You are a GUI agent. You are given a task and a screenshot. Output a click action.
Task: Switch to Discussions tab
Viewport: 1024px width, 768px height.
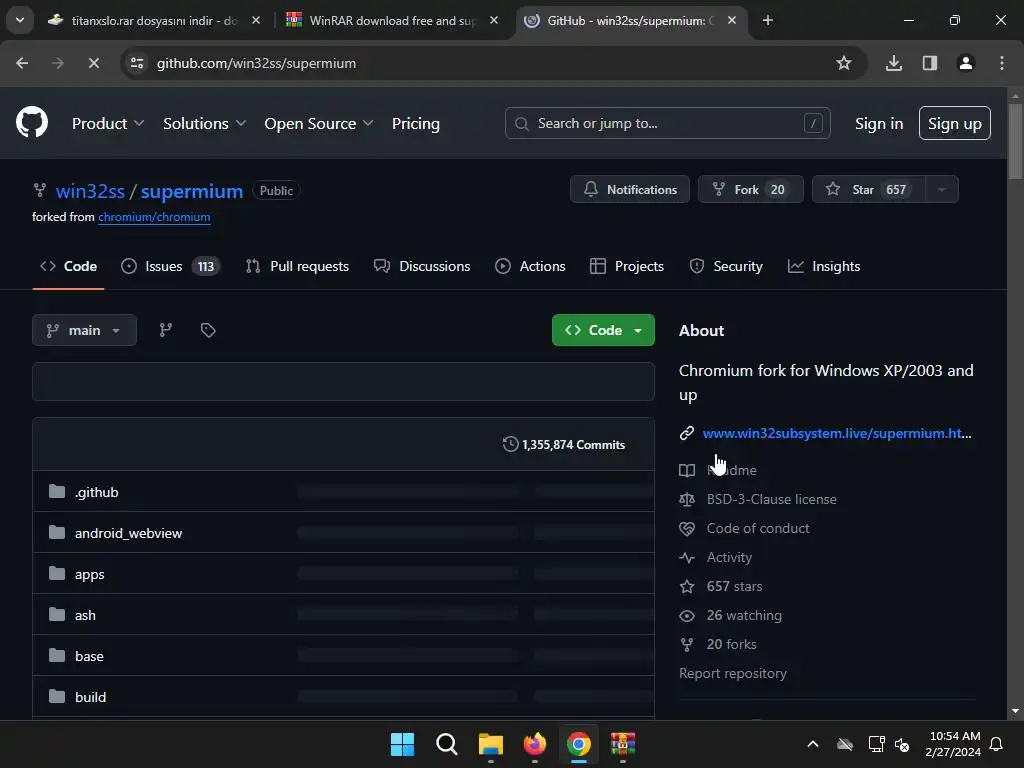click(422, 266)
